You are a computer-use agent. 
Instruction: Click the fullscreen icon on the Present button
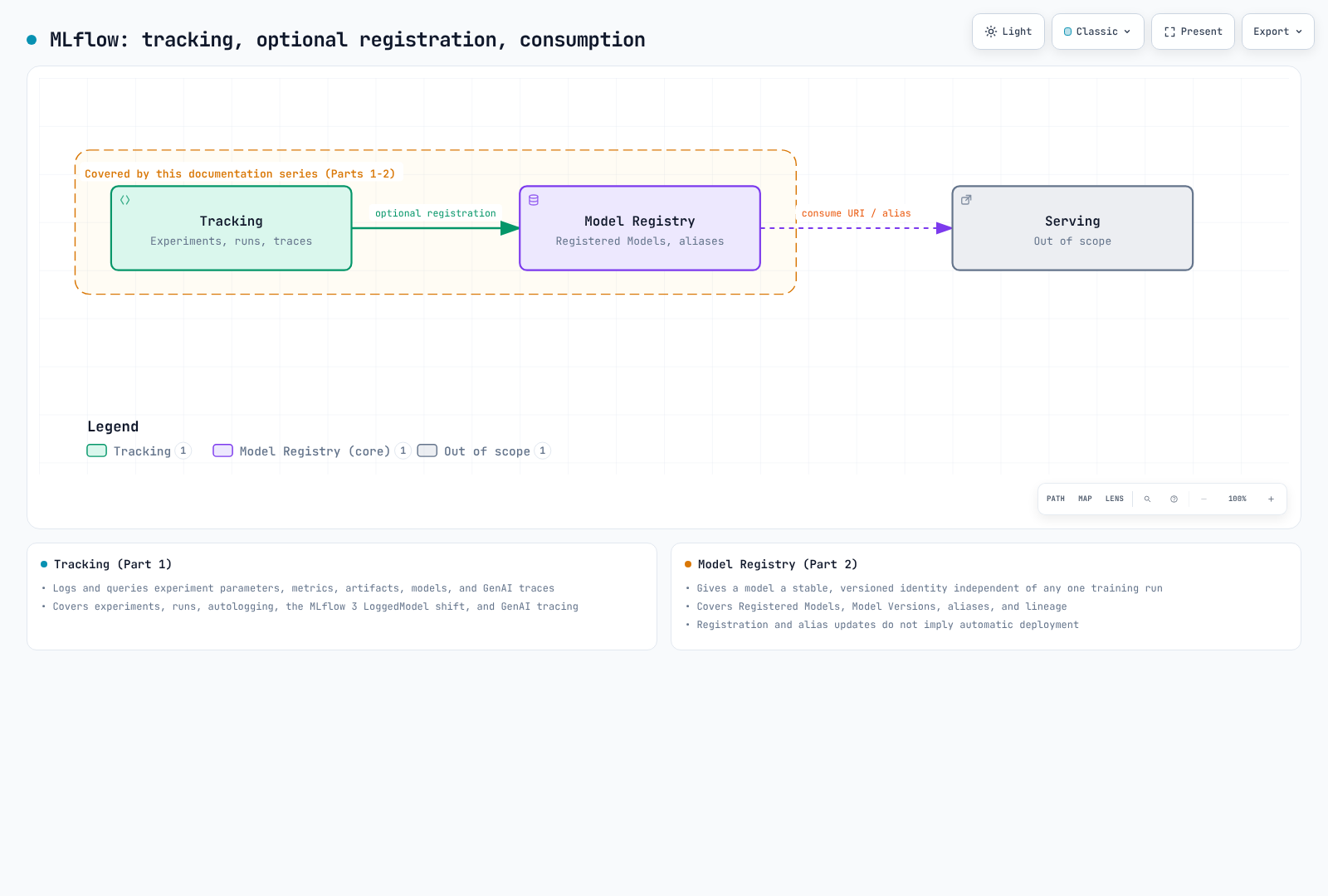(1169, 32)
